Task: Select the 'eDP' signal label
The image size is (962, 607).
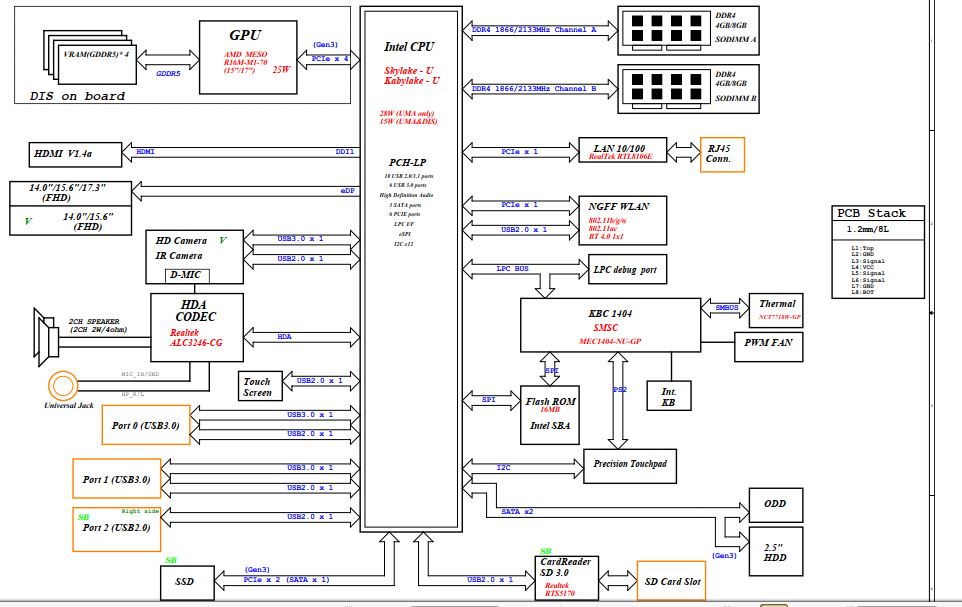Action: [x=347, y=191]
